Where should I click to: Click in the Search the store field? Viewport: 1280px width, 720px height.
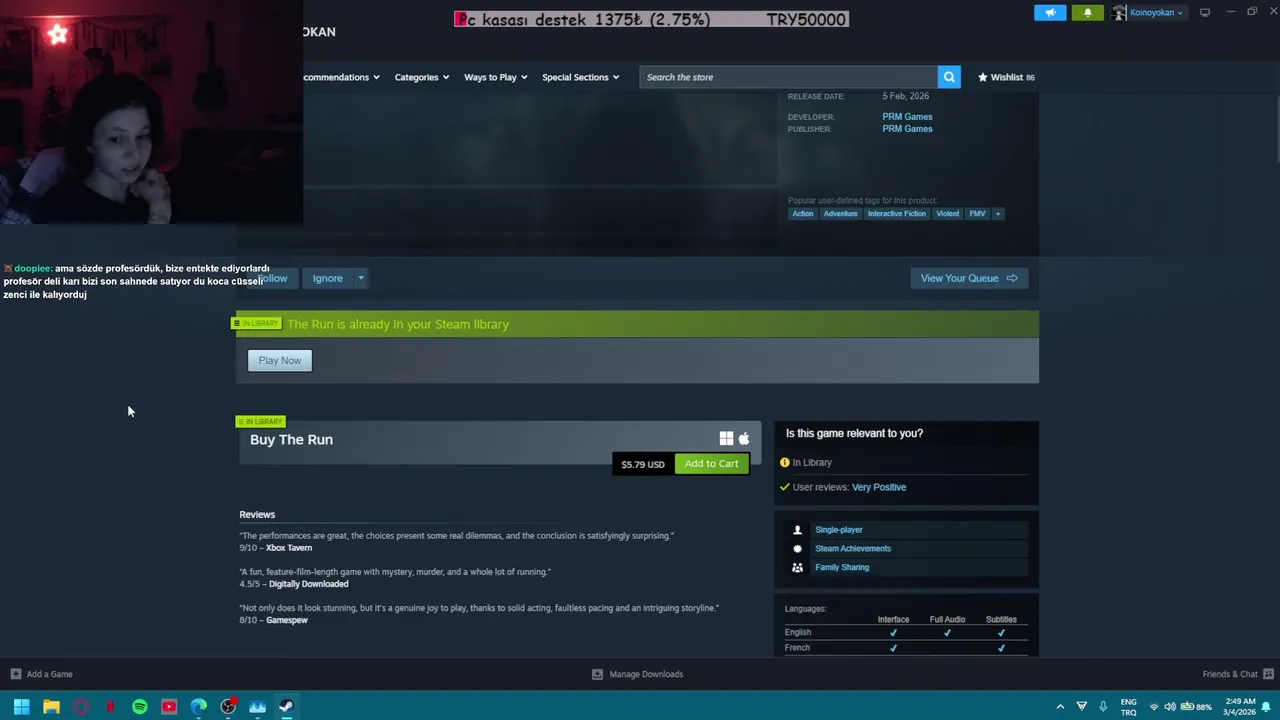click(789, 77)
